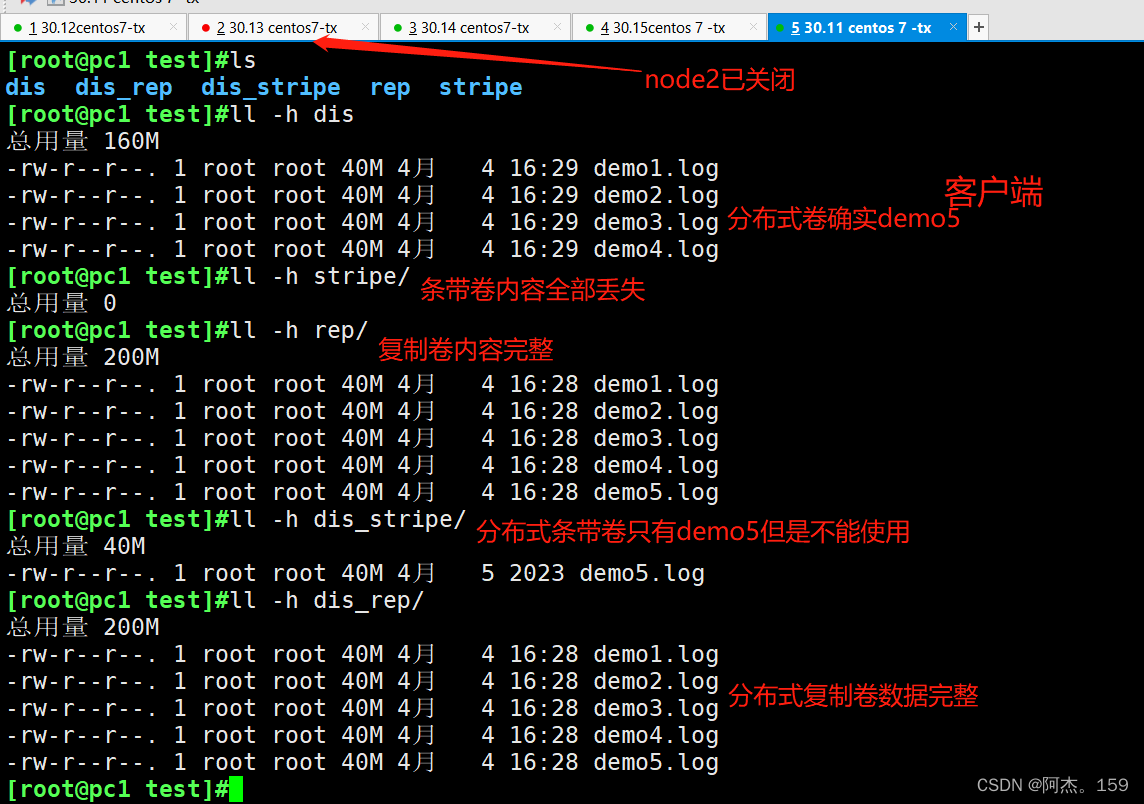Click the 'll -h dis' command text
Screen dimensions: 1144x804
[292, 115]
